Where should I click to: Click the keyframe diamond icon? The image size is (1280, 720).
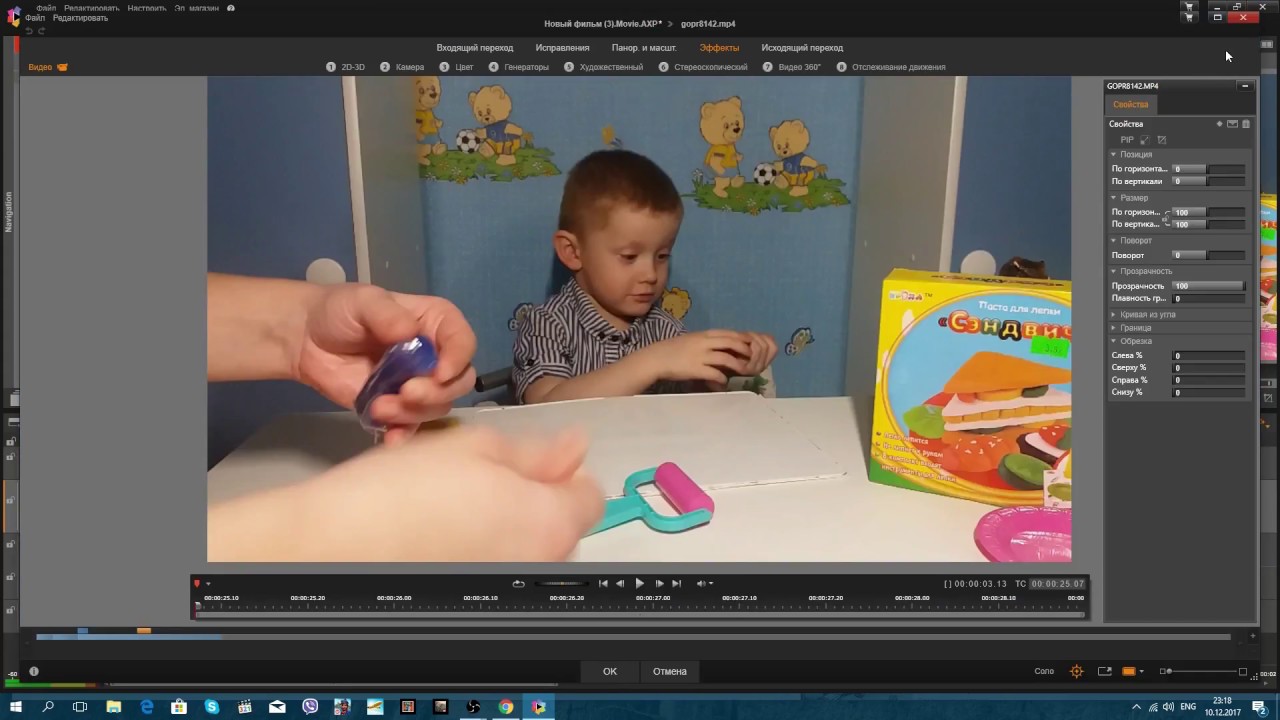(1219, 124)
